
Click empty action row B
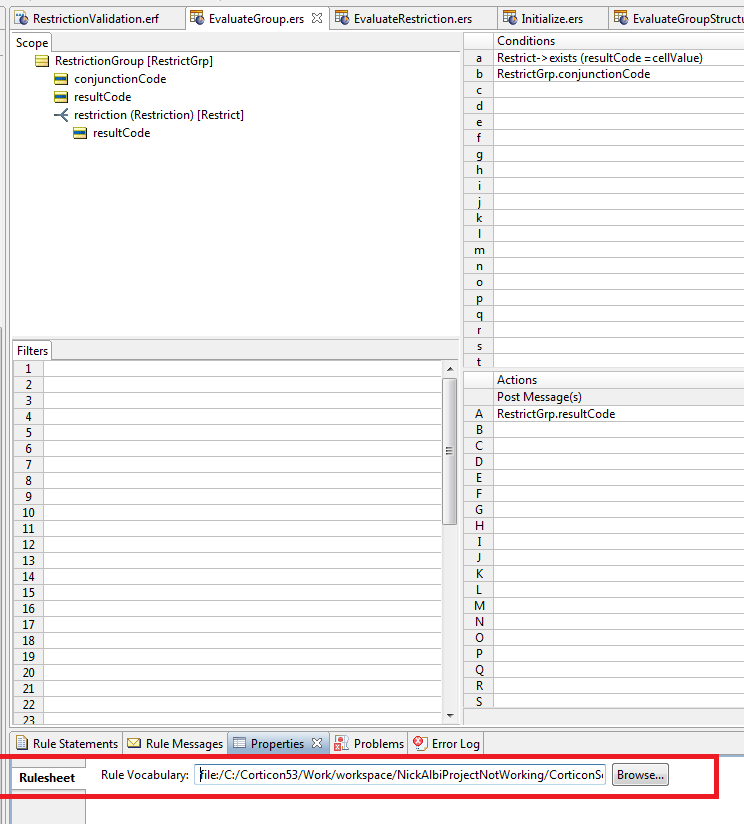pos(619,430)
